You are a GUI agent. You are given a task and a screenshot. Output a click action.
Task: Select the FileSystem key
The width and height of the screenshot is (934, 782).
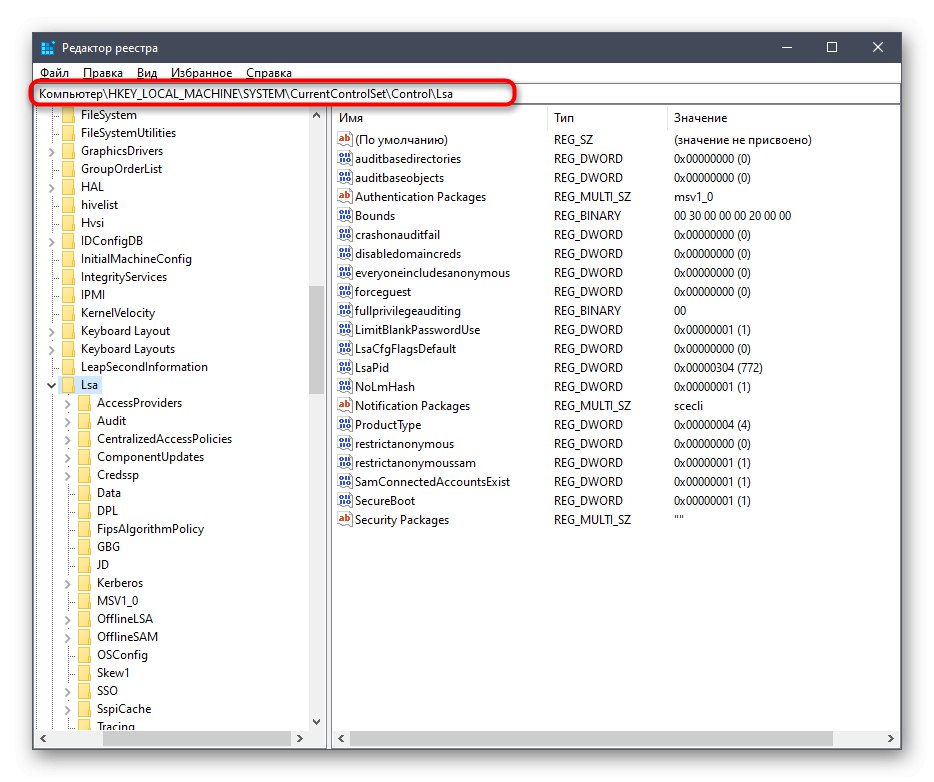[108, 114]
